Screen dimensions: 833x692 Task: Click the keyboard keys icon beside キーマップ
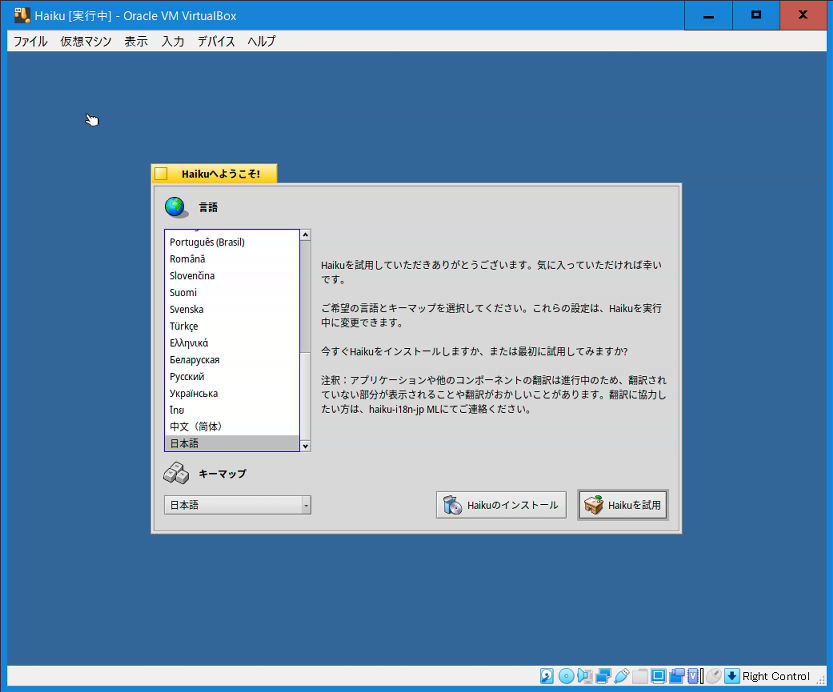pyautogui.click(x=176, y=473)
